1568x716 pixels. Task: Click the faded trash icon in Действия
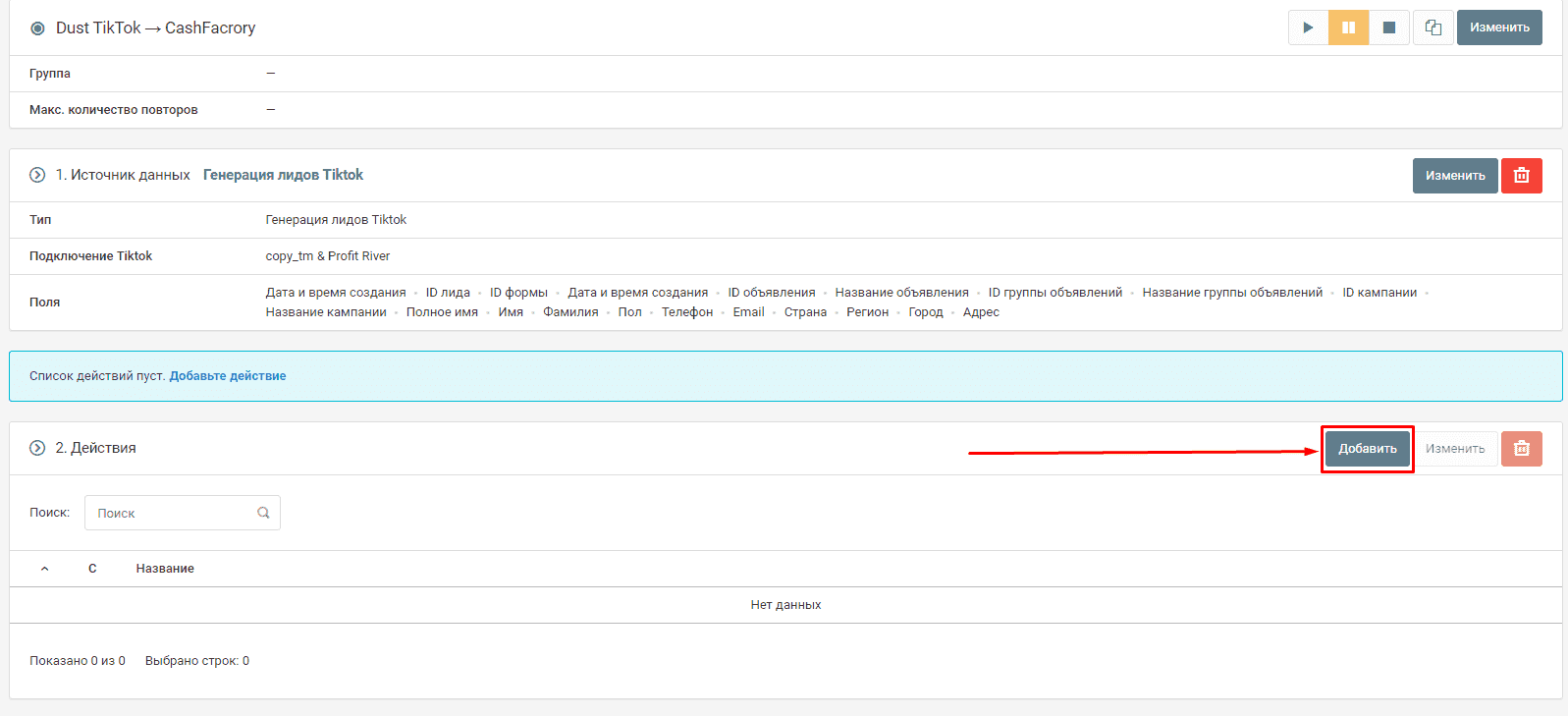[1521, 449]
